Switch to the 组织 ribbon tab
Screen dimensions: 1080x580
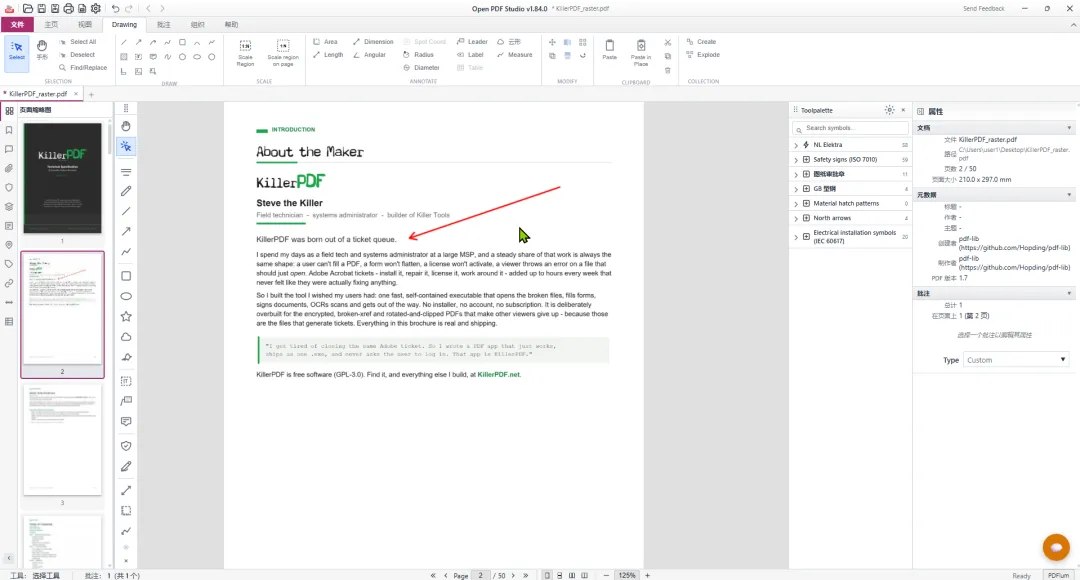197,25
